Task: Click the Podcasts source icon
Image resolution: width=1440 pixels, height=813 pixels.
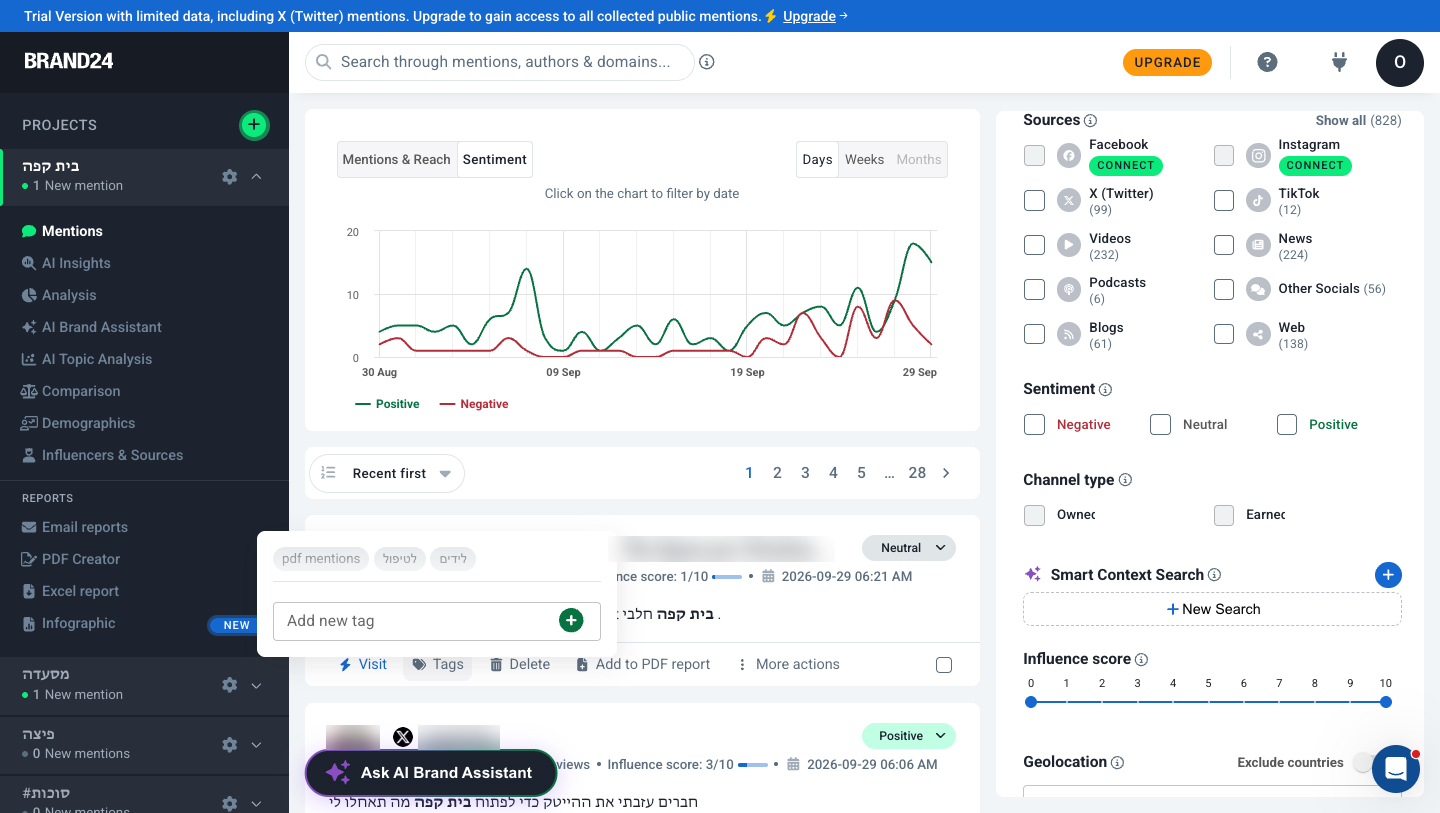Action: 1069,290
